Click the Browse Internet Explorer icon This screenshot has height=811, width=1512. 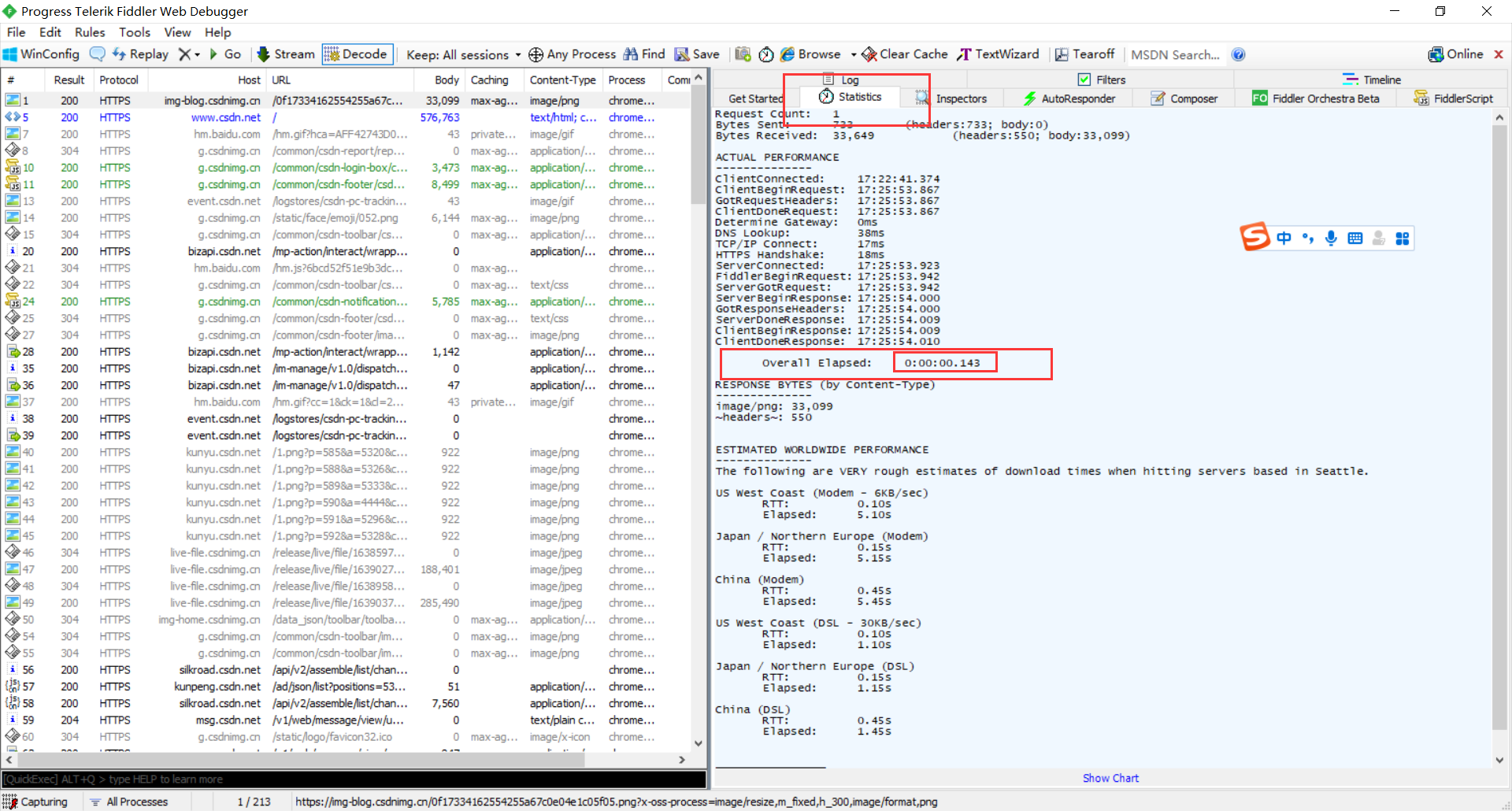pos(787,54)
